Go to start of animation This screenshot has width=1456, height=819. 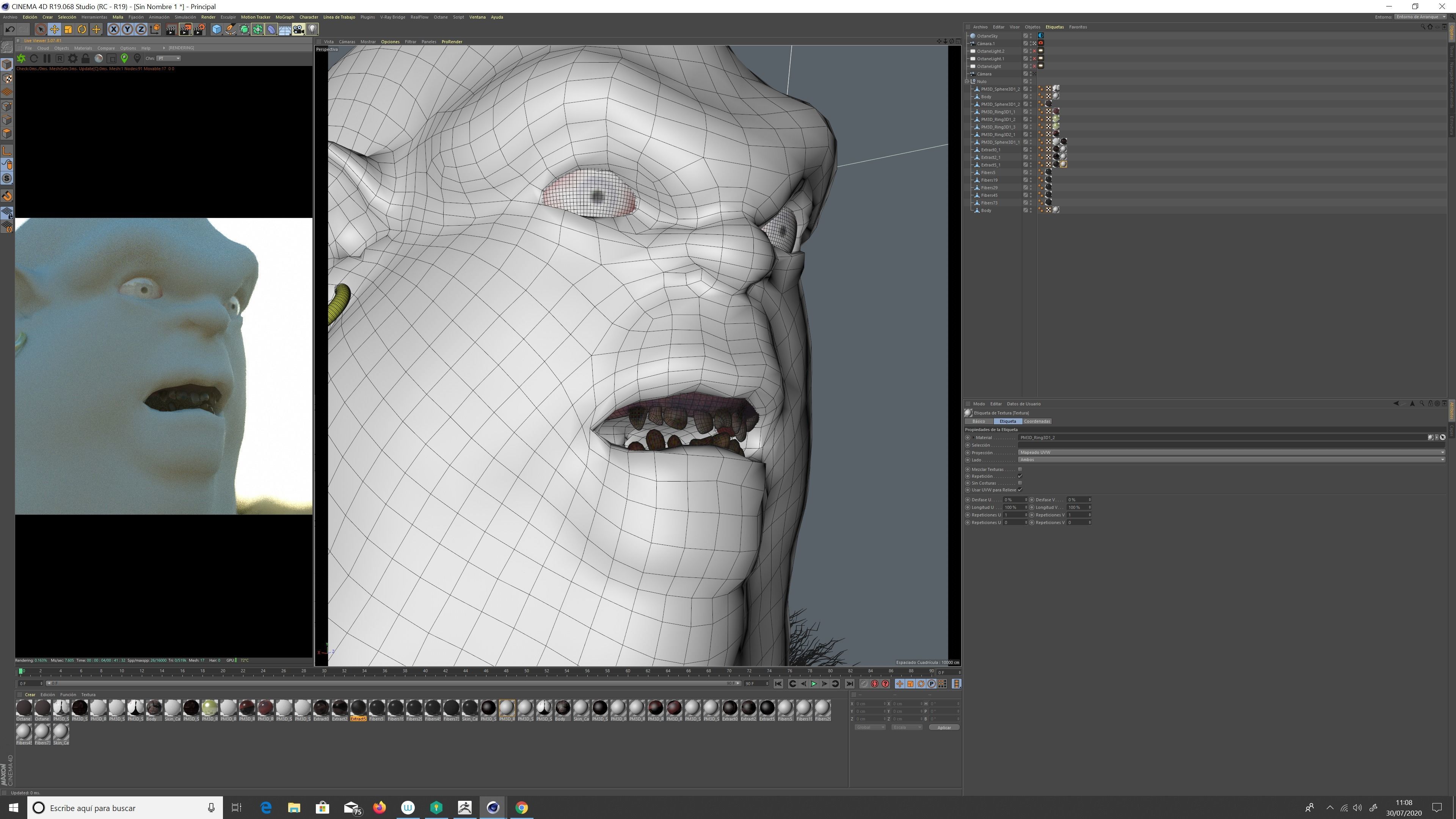coord(778,684)
